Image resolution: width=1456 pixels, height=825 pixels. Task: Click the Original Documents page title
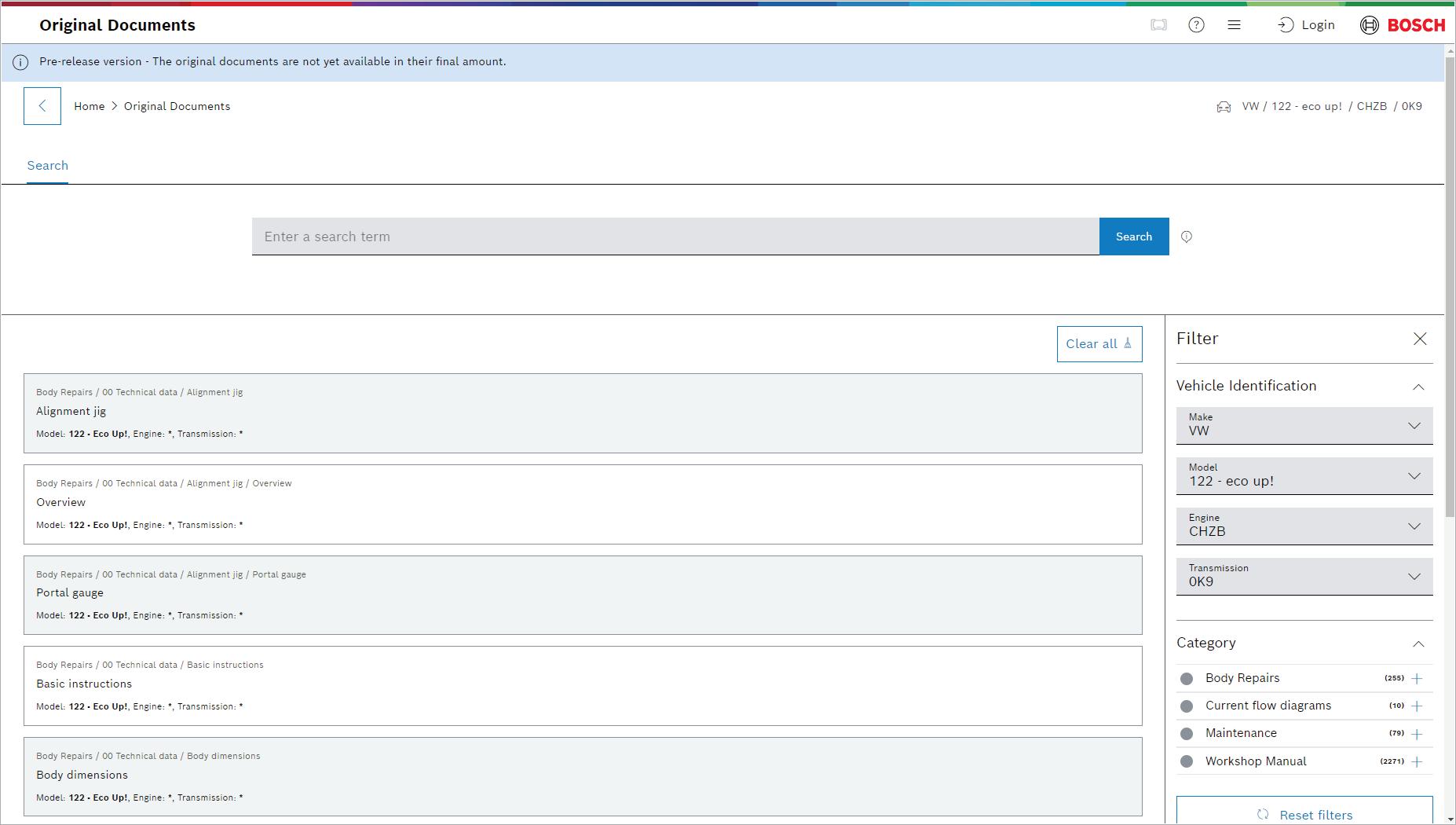(x=117, y=25)
